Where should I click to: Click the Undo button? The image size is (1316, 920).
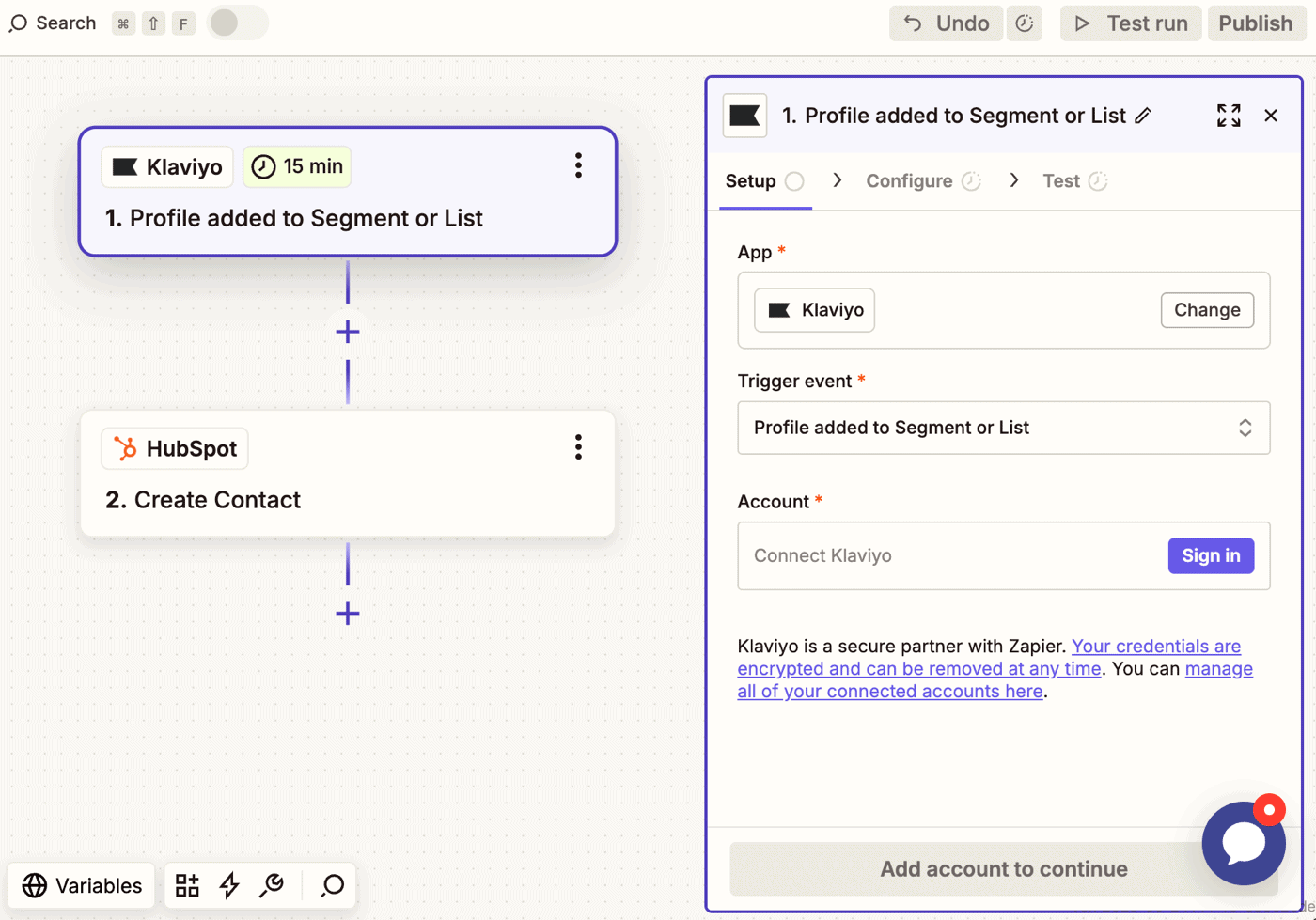[x=947, y=23]
